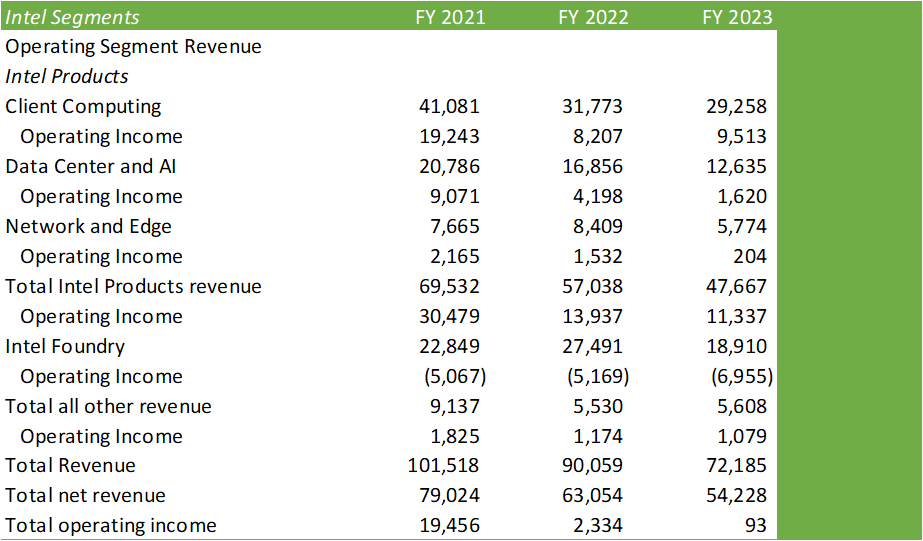Select Intel Foundry value 18,910
Screen dimensions: 923x541
736,347
